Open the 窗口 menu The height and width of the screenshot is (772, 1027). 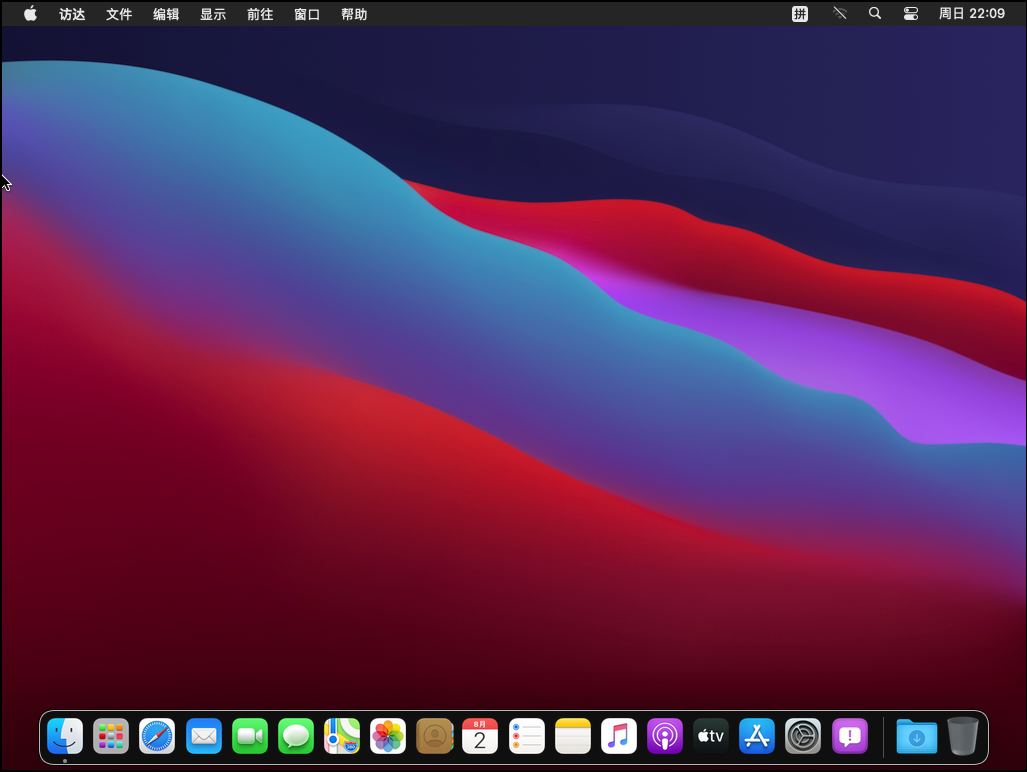(x=307, y=14)
